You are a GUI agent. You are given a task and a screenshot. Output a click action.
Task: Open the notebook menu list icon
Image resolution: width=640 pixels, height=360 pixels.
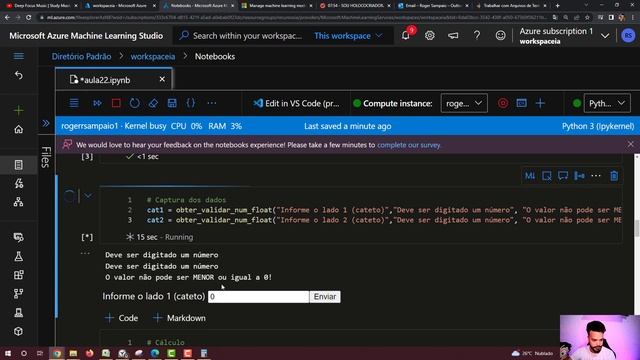74,103
